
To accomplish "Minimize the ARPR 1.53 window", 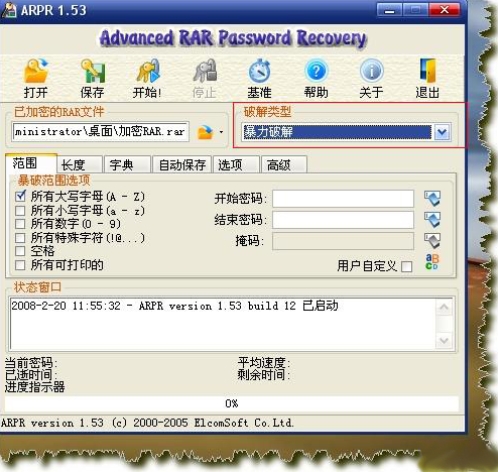I will tap(389, 10).
